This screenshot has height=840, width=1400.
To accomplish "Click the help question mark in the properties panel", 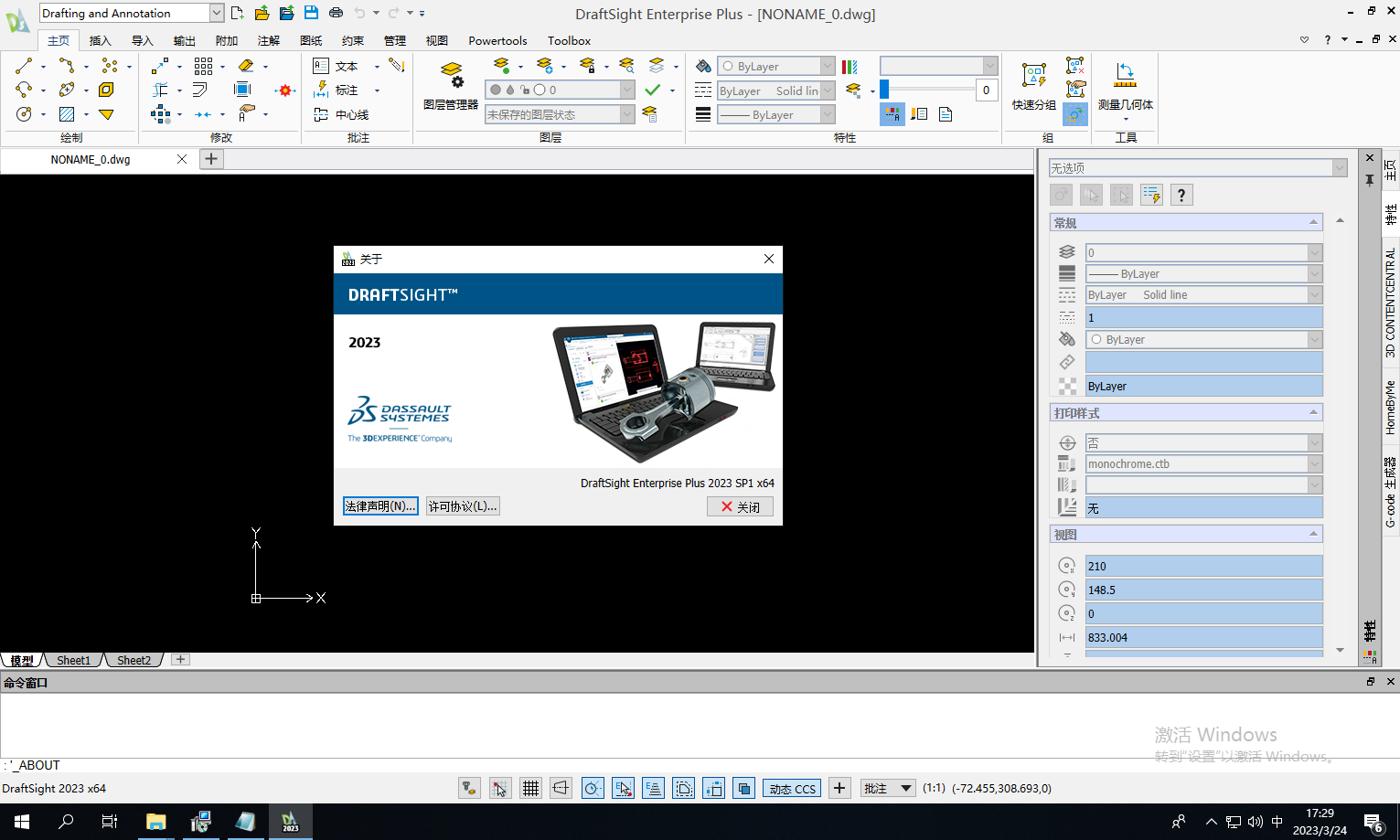I will [1181, 195].
